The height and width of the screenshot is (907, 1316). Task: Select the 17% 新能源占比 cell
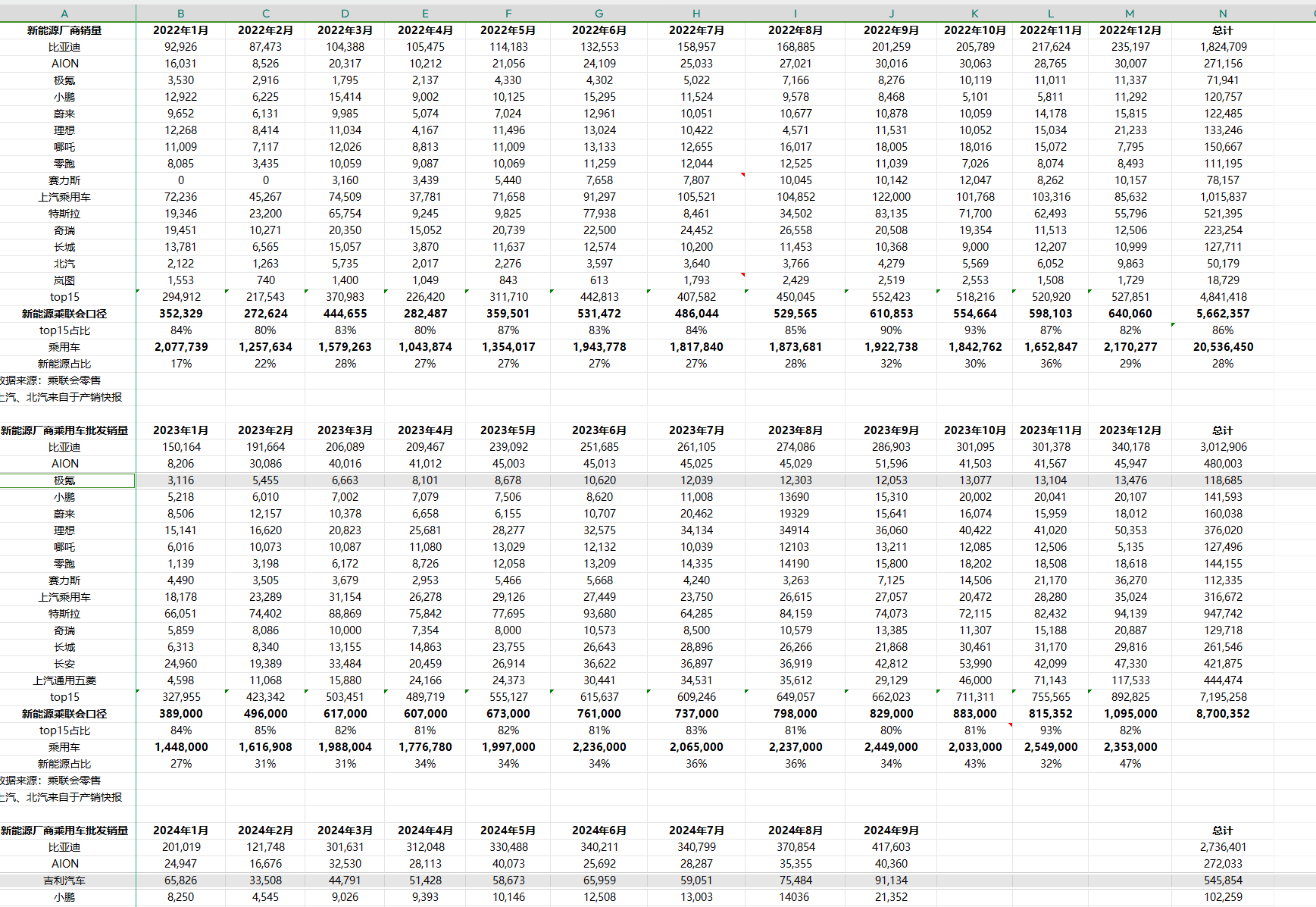coord(181,364)
